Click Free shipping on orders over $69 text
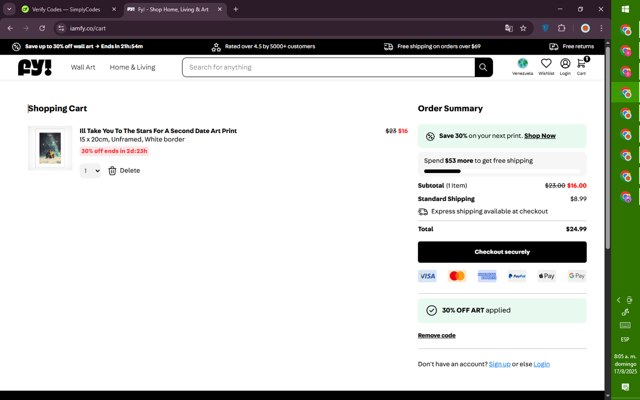 [439, 46]
